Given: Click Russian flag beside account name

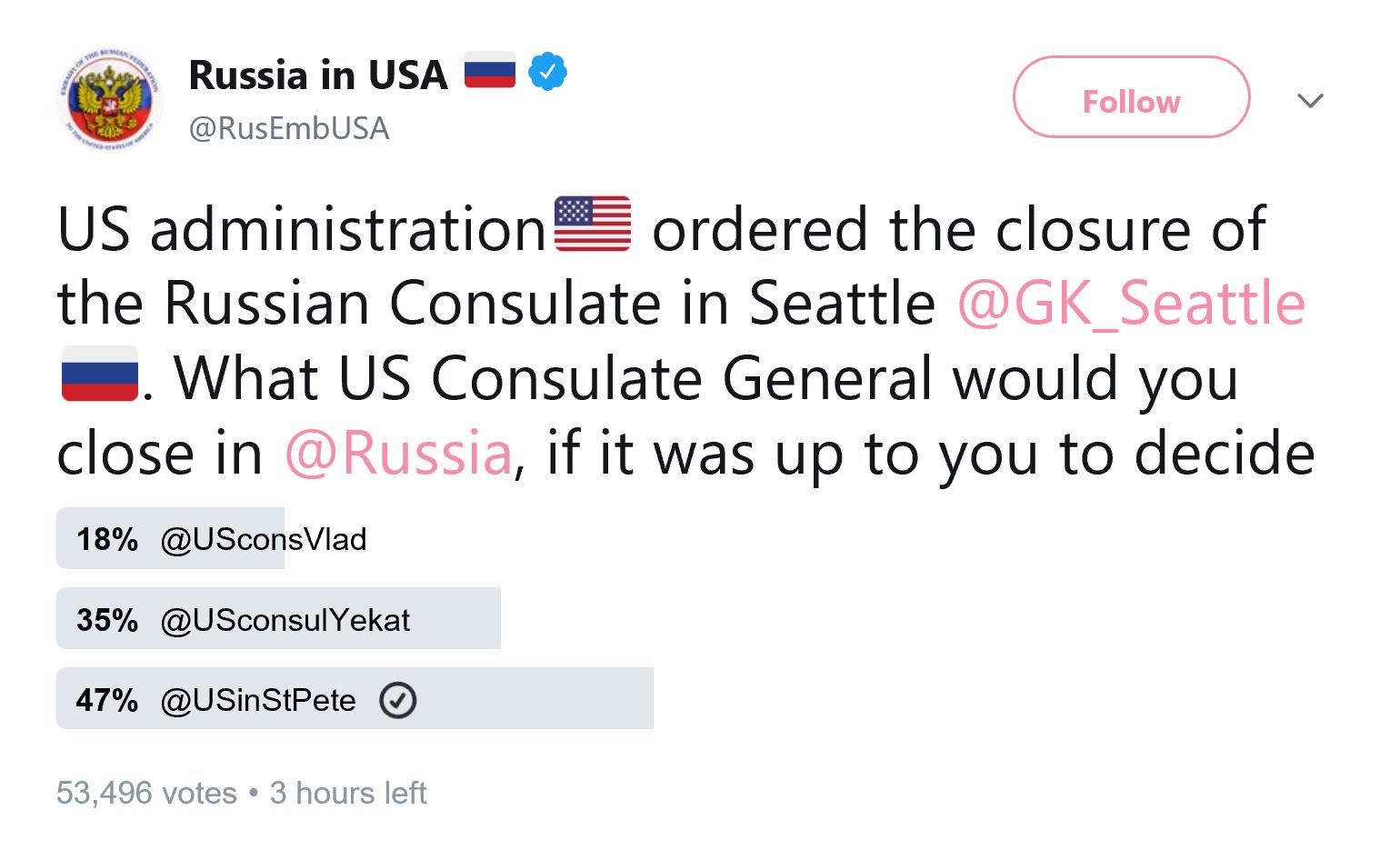Looking at the screenshot, I should (x=490, y=71).
